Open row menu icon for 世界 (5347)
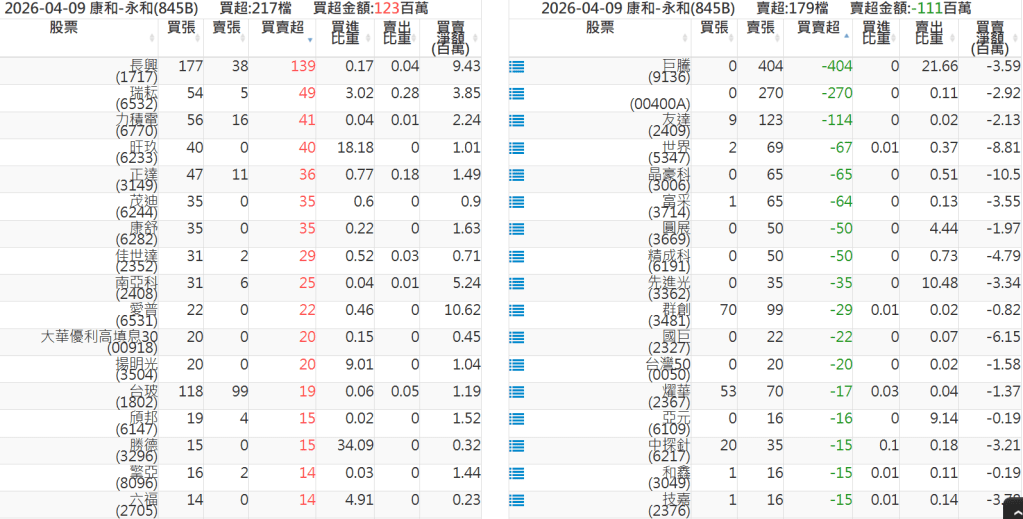The width and height of the screenshot is (1023, 519). (517, 148)
